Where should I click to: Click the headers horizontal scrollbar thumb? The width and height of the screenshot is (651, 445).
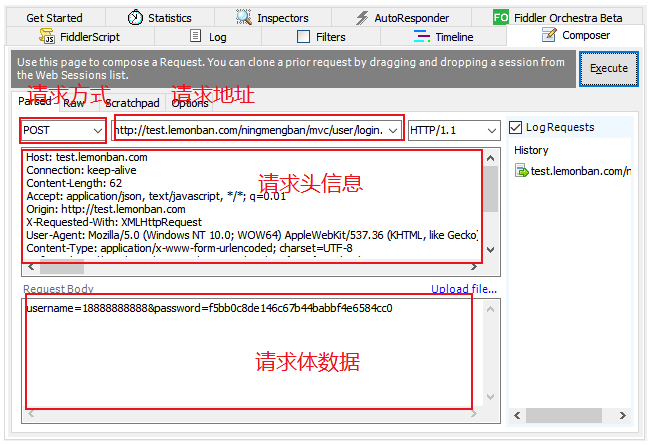click(62, 267)
